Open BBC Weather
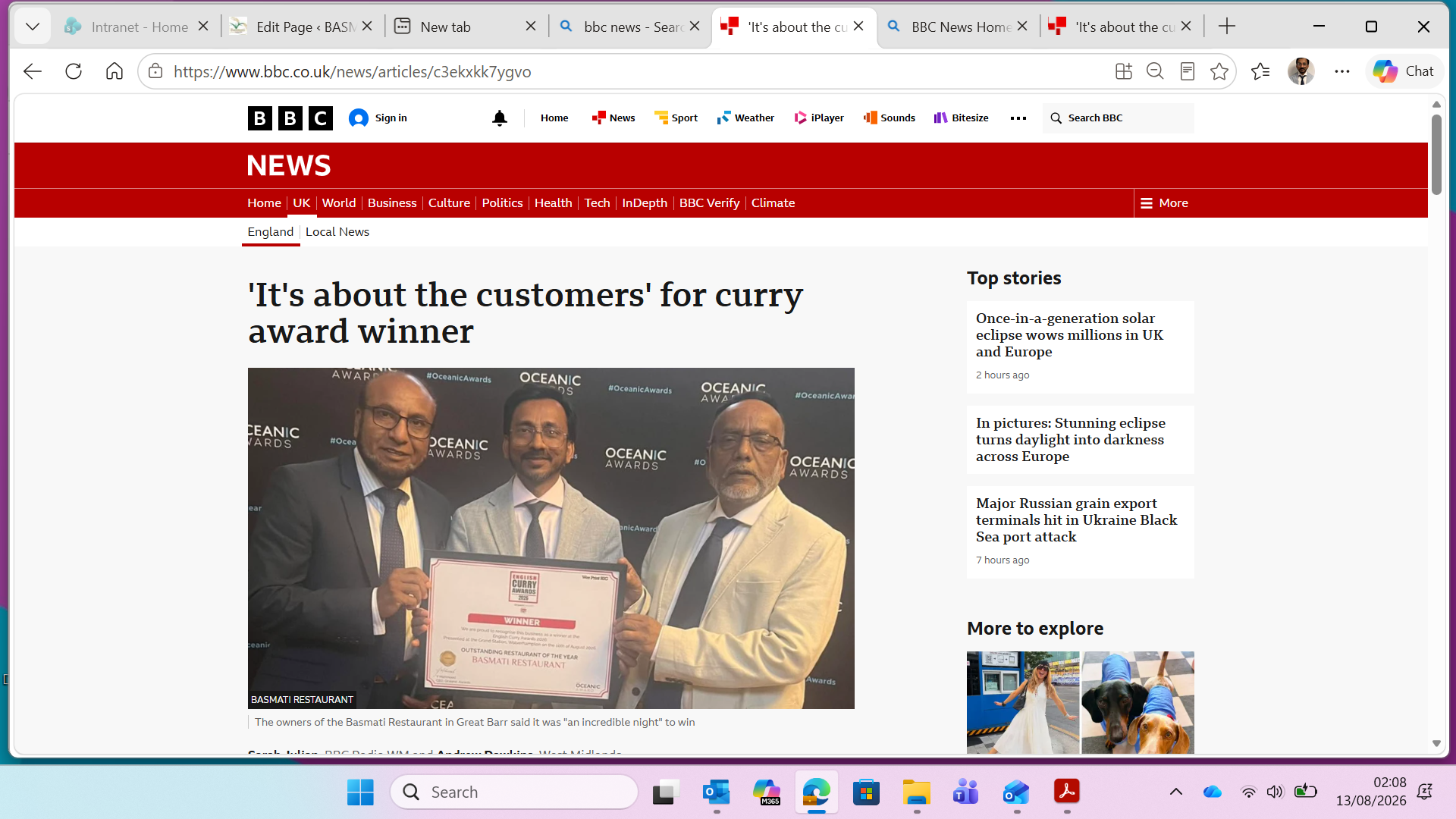 coord(745,118)
